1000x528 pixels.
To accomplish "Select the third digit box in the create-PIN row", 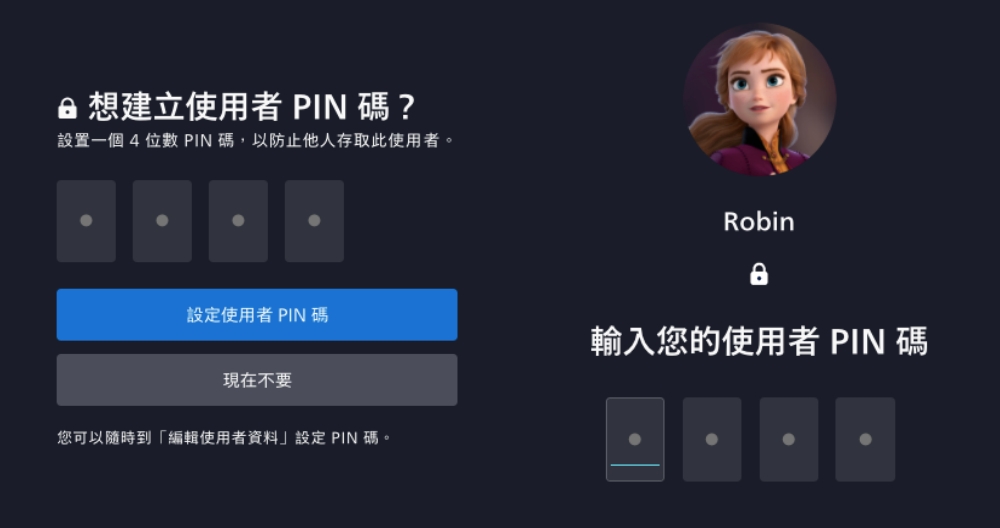I will click(238, 221).
